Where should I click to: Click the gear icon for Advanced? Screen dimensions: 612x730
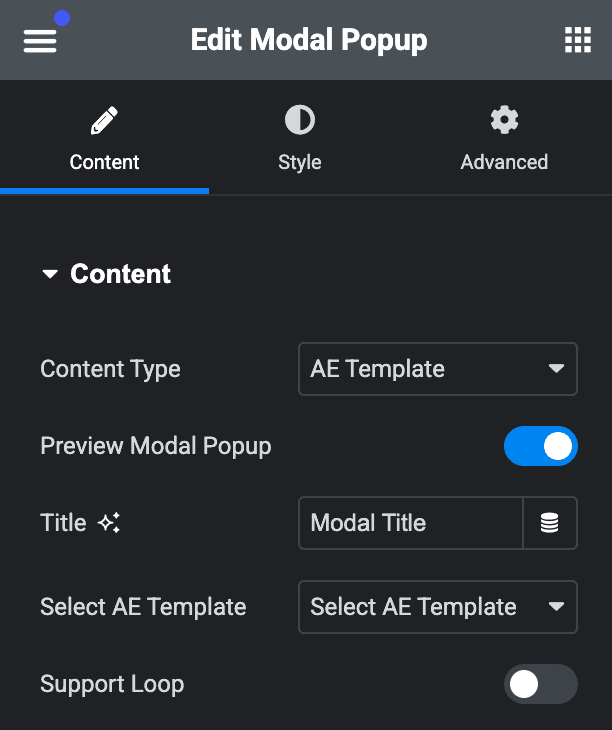[504, 120]
